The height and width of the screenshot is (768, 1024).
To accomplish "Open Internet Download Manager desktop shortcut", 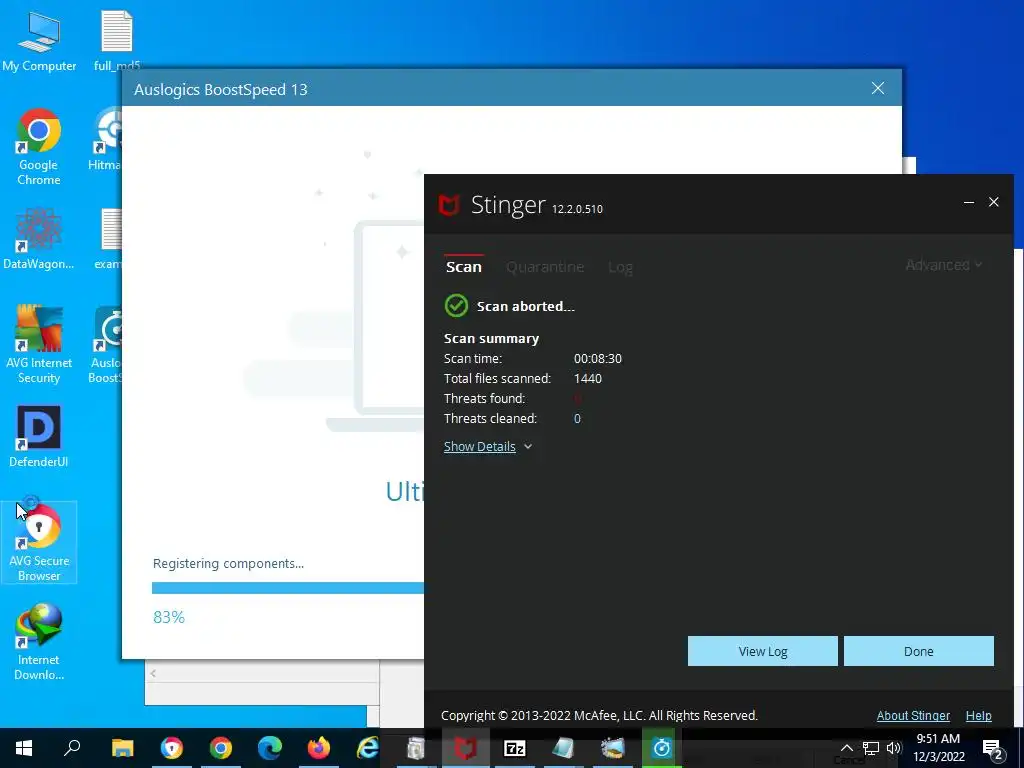I will tap(39, 642).
